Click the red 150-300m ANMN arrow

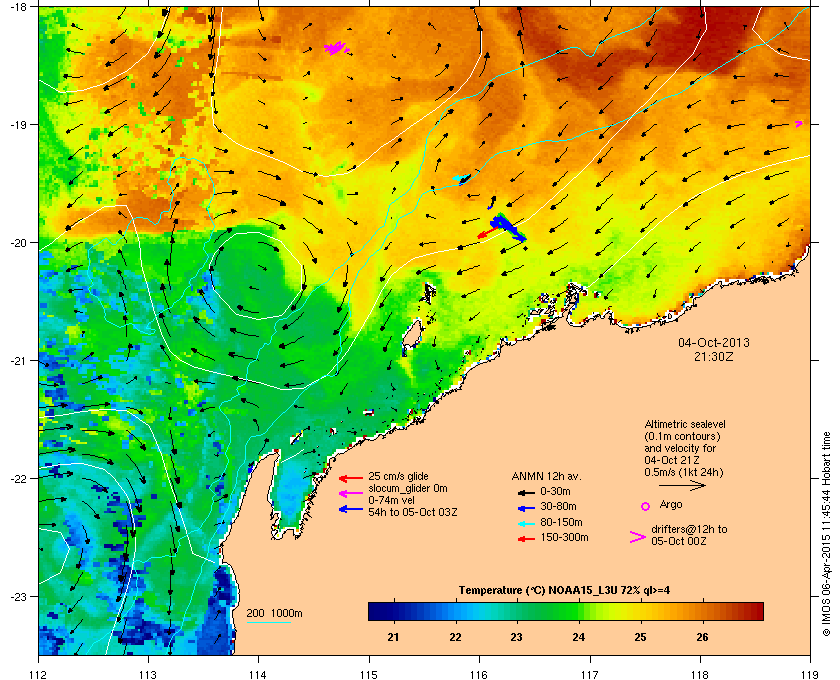[527, 539]
